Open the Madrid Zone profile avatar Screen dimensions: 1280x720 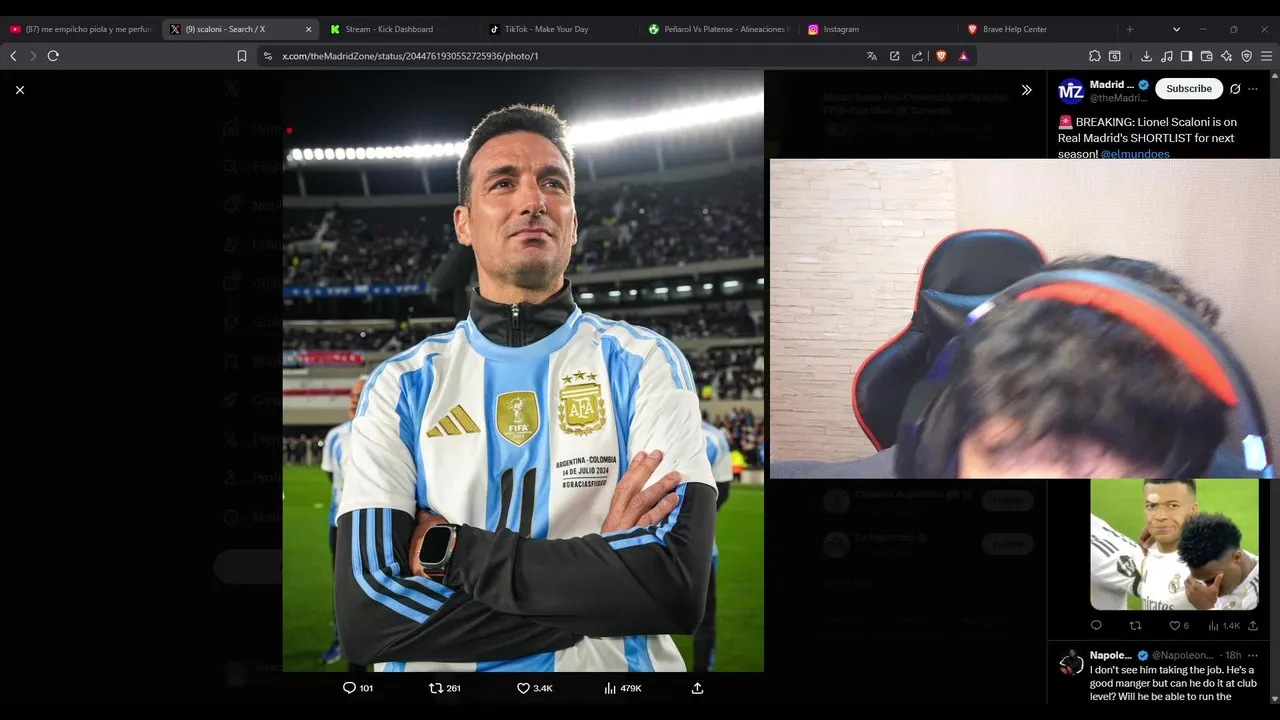coord(1071,91)
